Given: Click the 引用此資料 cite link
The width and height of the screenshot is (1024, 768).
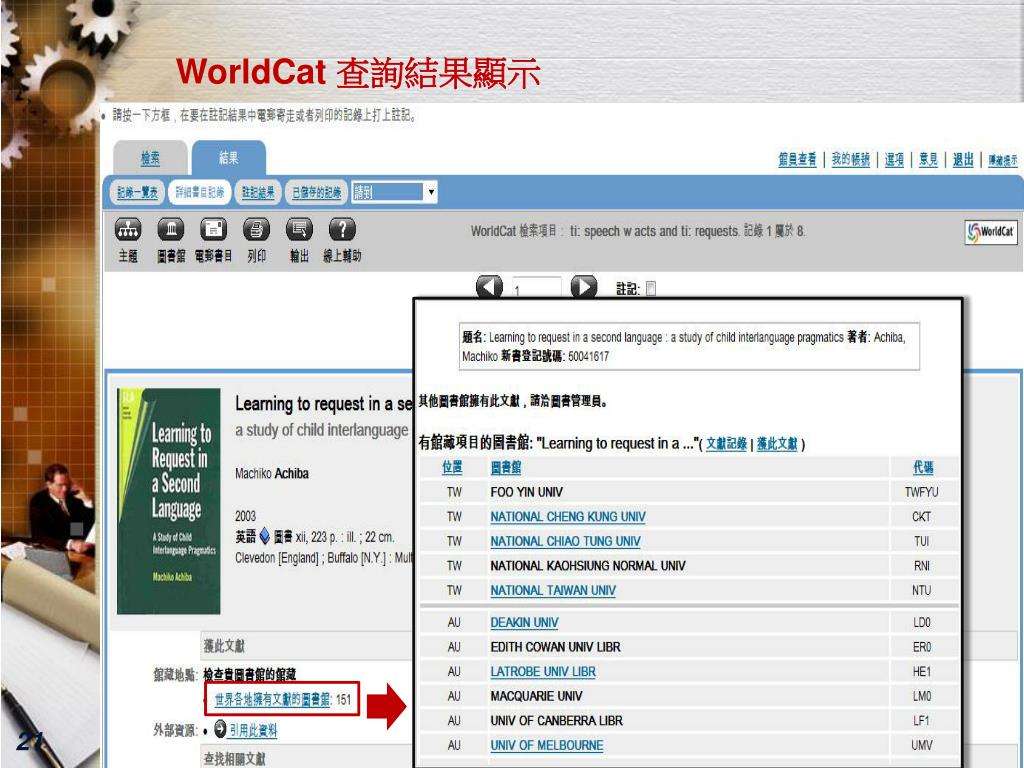Looking at the screenshot, I should pos(253,730).
